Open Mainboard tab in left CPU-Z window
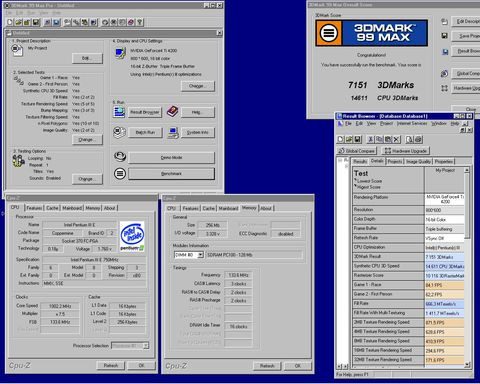The height and width of the screenshot is (384, 480). 72,208
